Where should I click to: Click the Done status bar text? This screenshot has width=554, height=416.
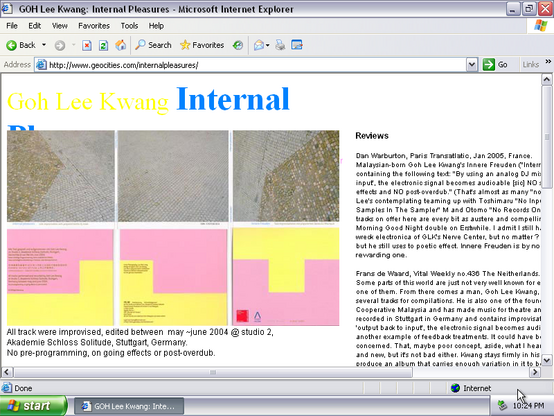[x=23, y=388]
